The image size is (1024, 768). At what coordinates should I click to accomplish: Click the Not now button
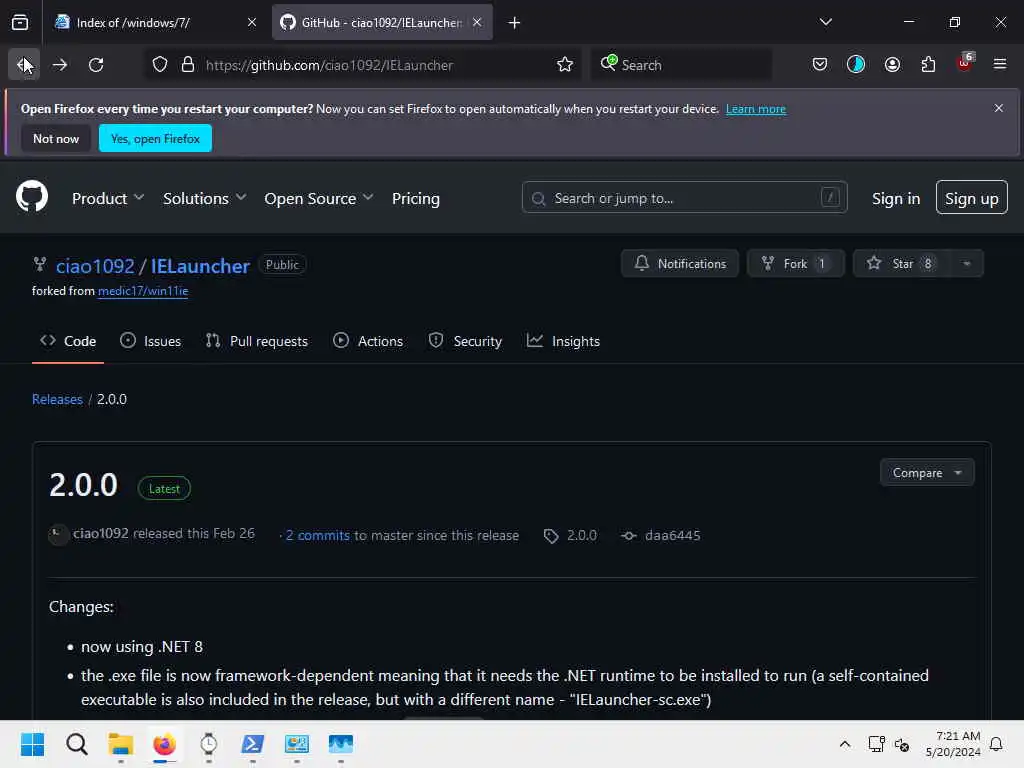click(x=56, y=138)
